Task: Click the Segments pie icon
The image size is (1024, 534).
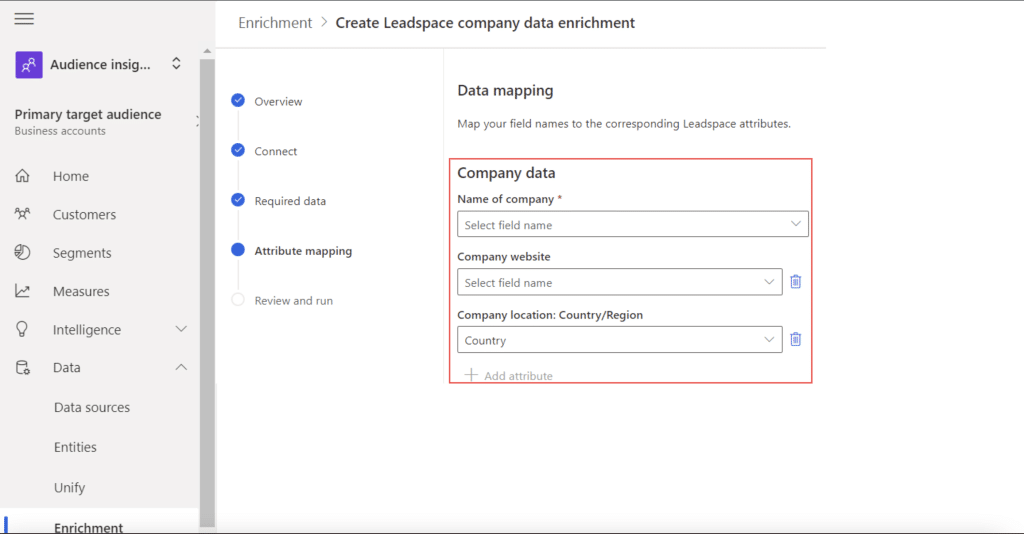Action: pyautogui.click(x=22, y=253)
